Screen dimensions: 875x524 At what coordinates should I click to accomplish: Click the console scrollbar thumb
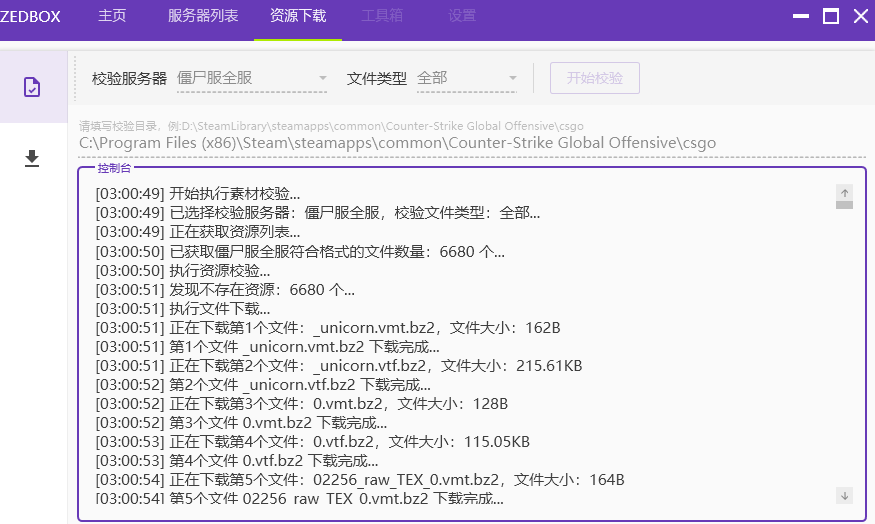pos(844,205)
